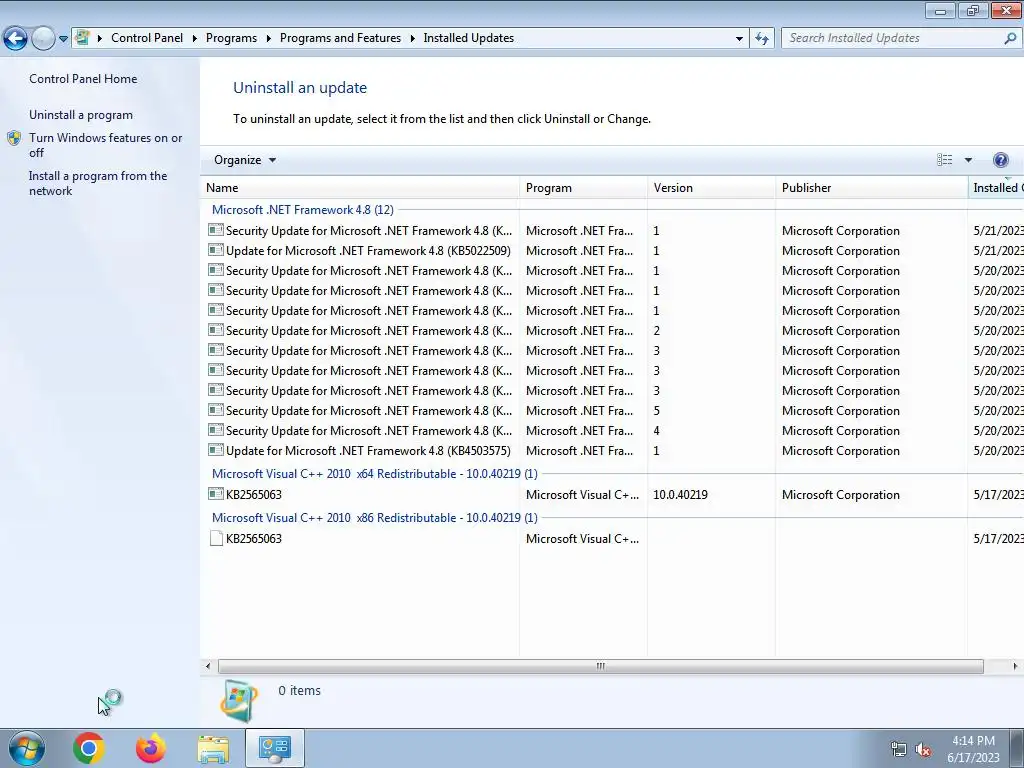
Task: Open Control Panel Home link
Action: pos(83,78)
